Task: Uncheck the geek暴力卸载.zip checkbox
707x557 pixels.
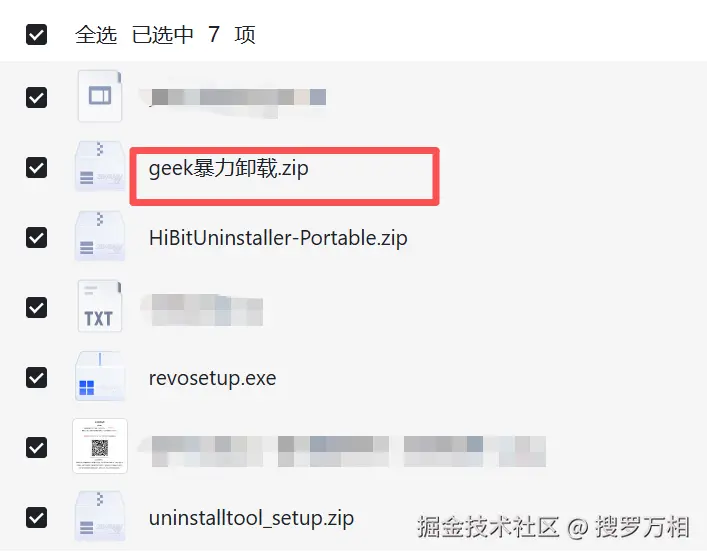Action: click(x=37, y=167)
